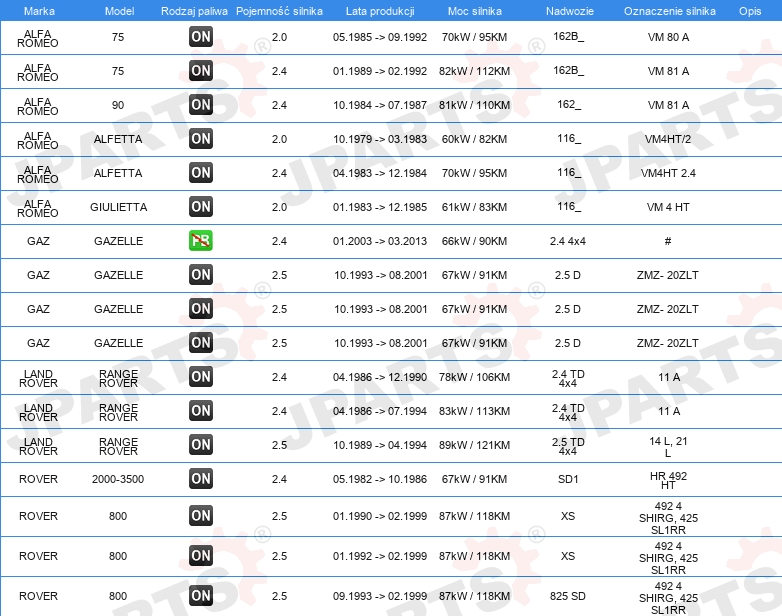The image size is (782, 616).
Task: Click ON icon in Rover 800 01.1990 row
Action: coord(201,516)
